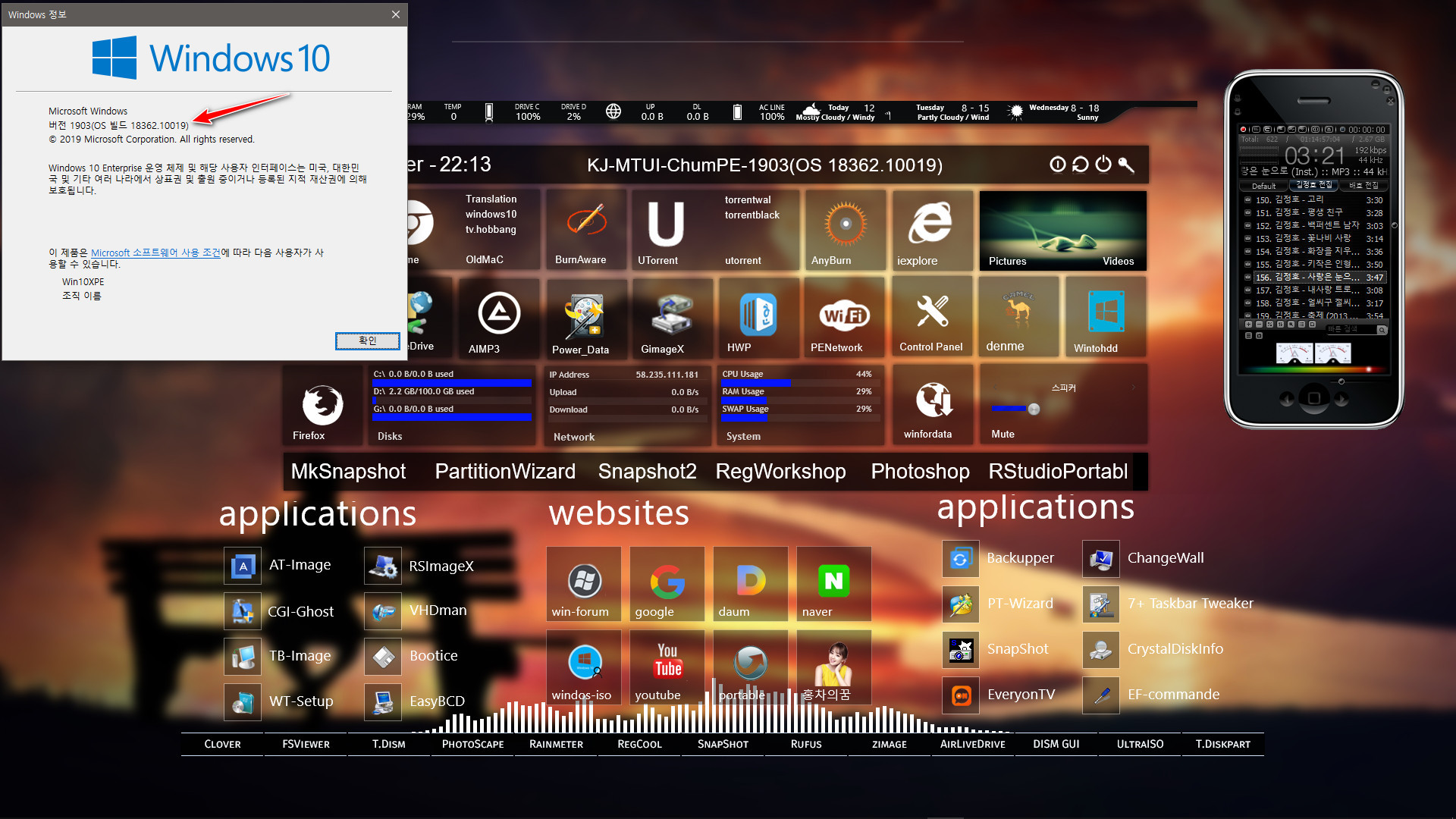Open the daum website tile
The height and width of the screenshot is (819, 1456).
(751, 584)
